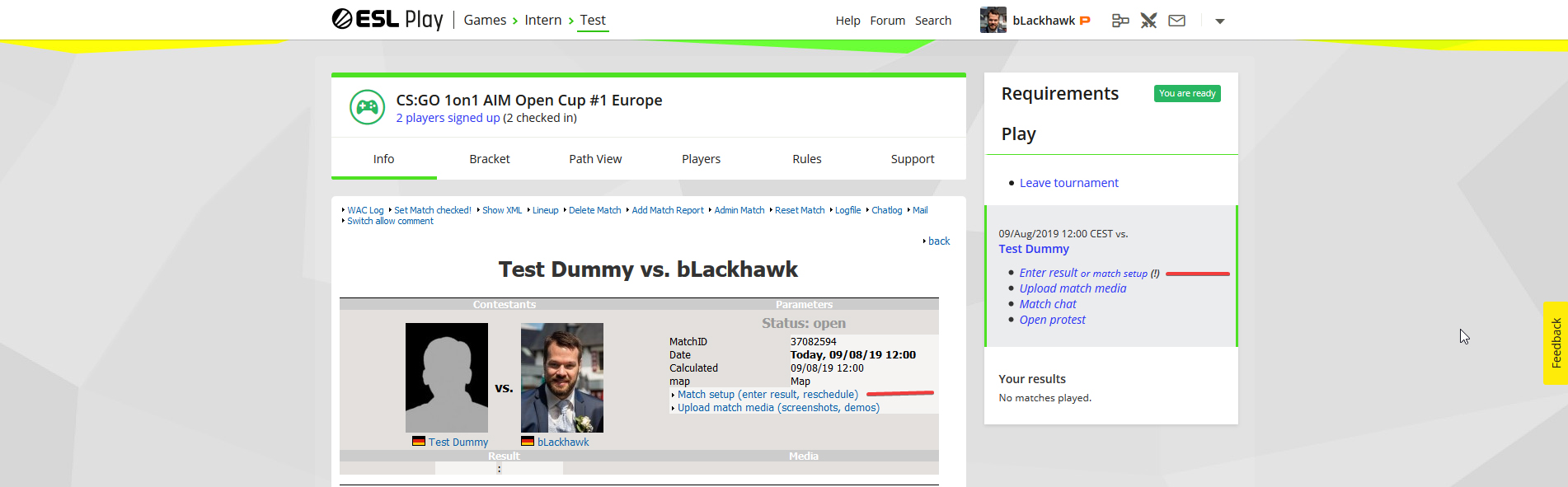The height and width of the screenshot is (487, 1568).
Task: Open the Logfile link
Action: tap(847, 210)
